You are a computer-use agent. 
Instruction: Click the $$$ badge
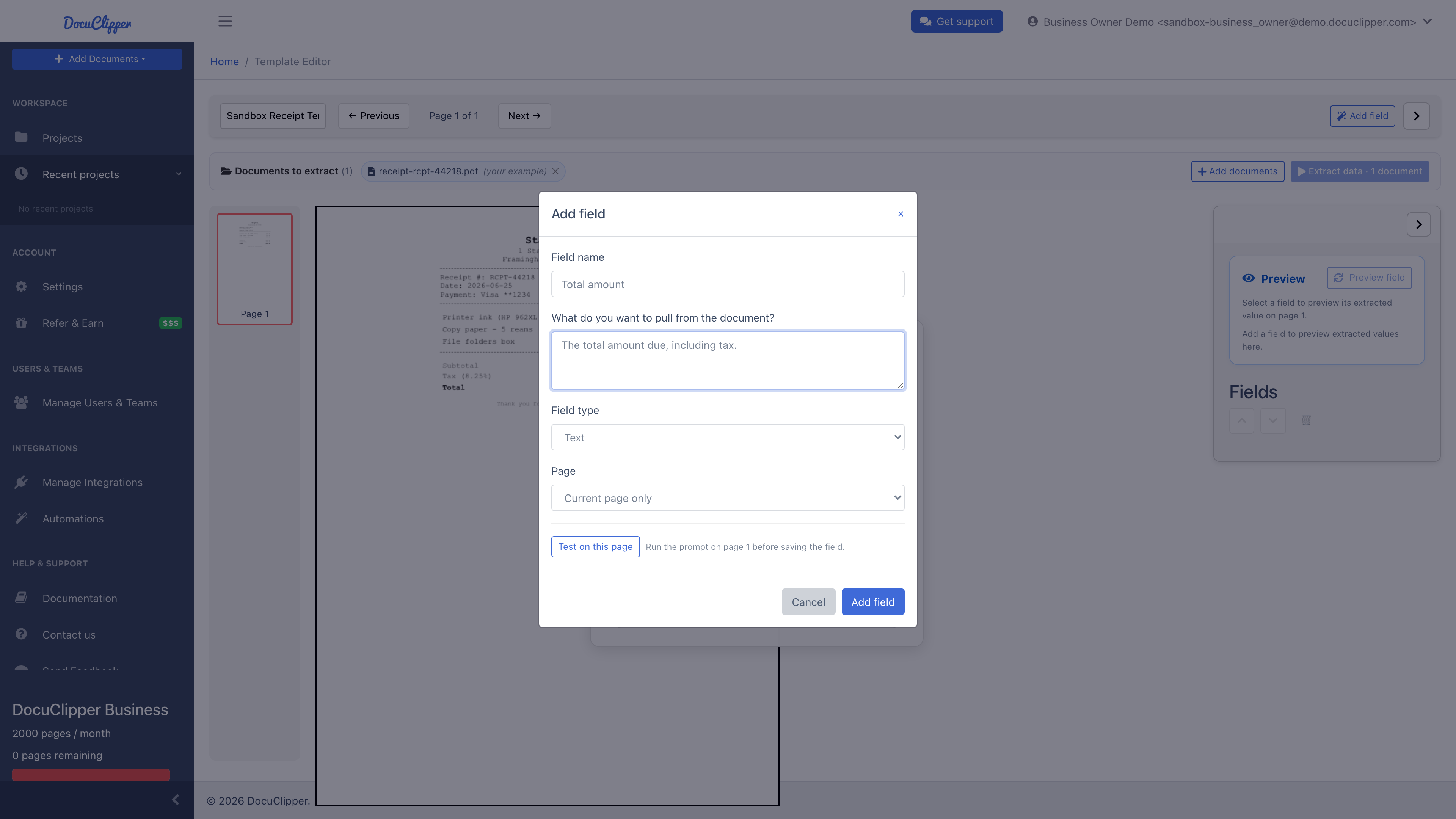[170, 323]
